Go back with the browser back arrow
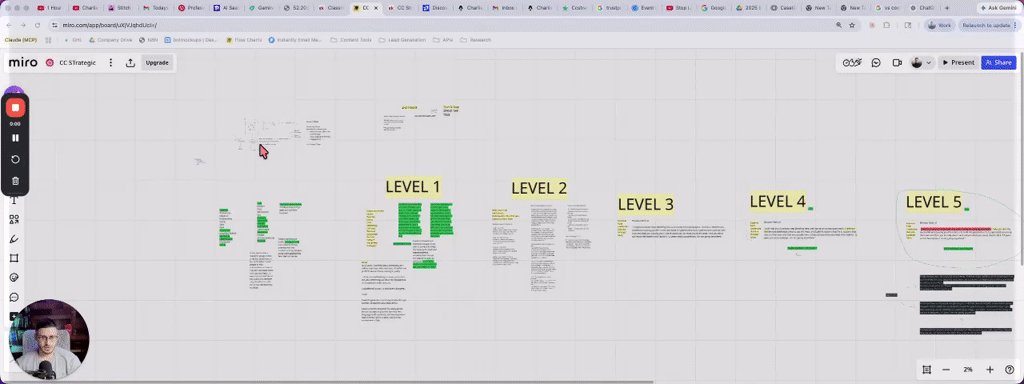 point(8,25)
